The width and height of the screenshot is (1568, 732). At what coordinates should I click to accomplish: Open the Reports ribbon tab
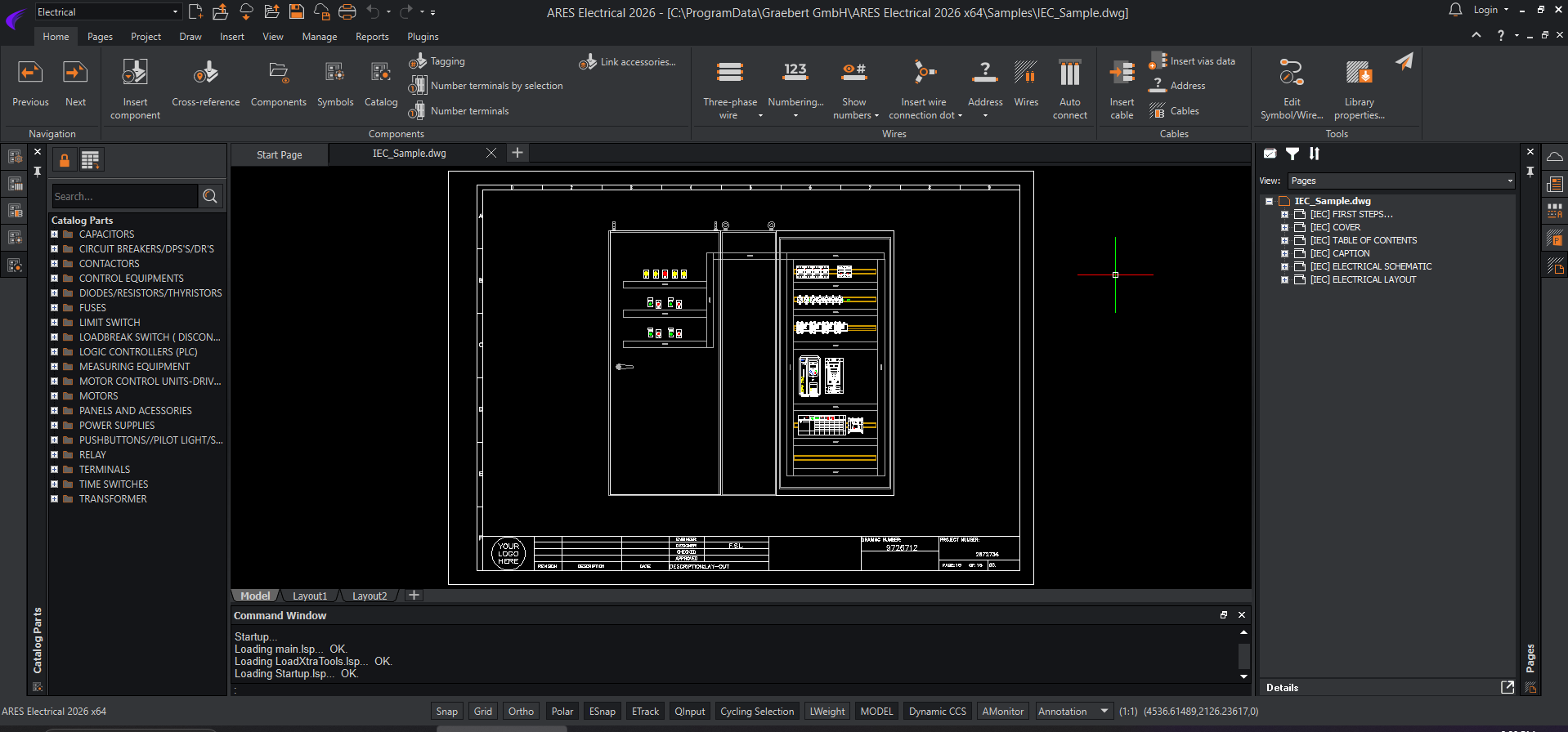(x=372, y=37)
